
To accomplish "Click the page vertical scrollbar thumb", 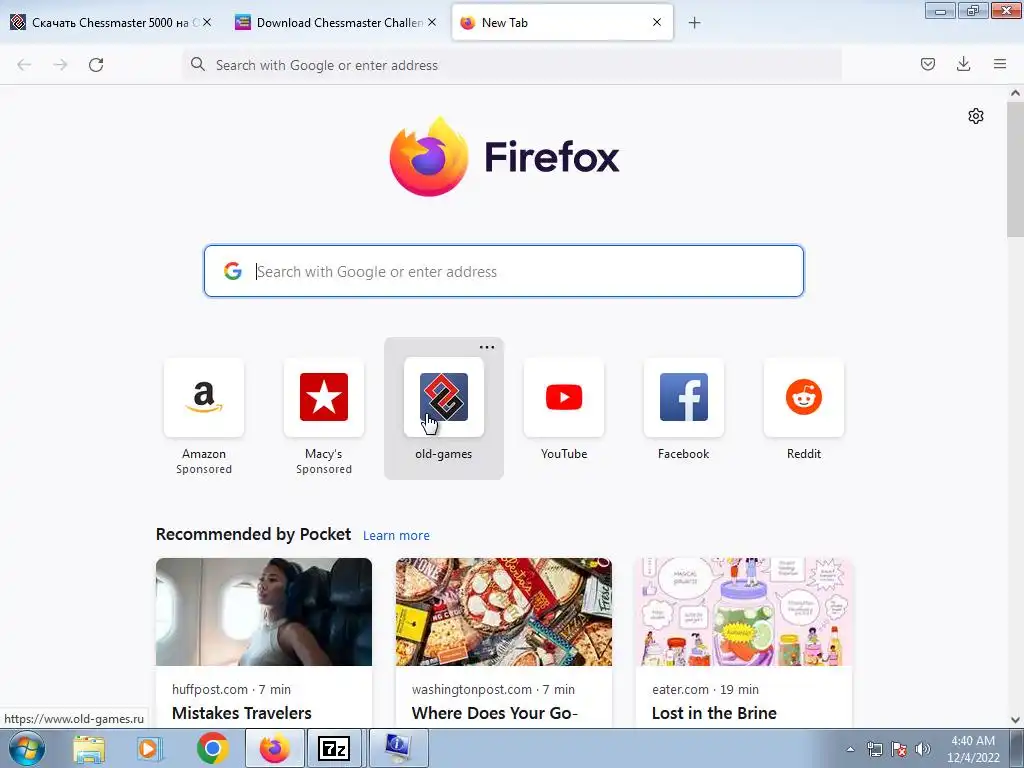I will coord(1015,170).
